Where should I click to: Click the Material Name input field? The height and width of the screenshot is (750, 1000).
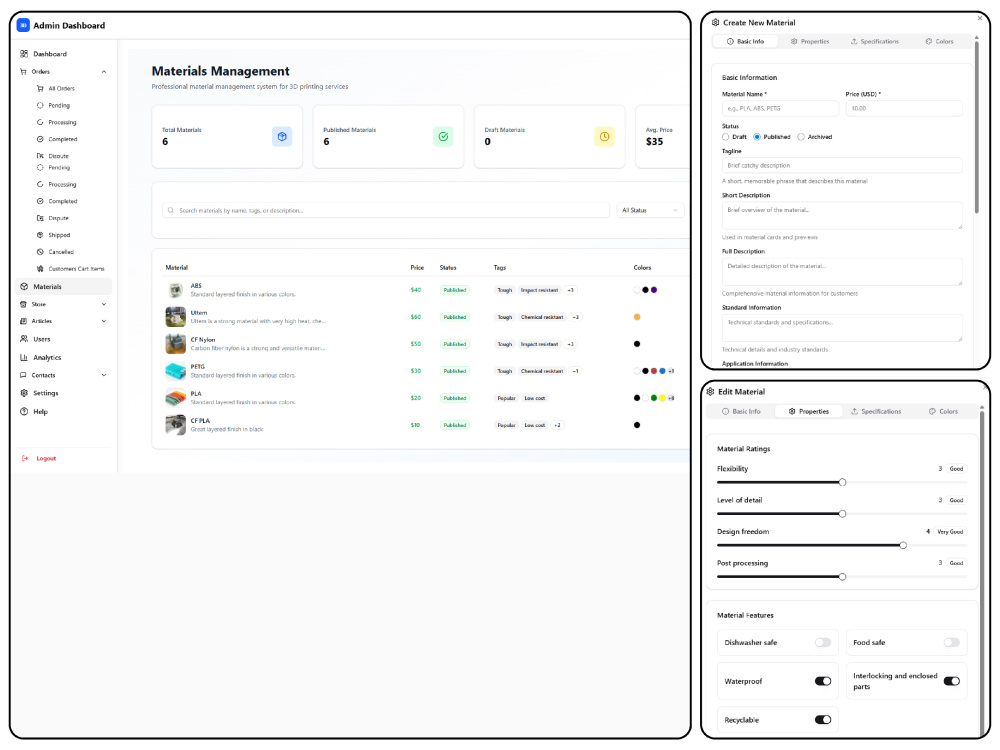pos(780,109)
